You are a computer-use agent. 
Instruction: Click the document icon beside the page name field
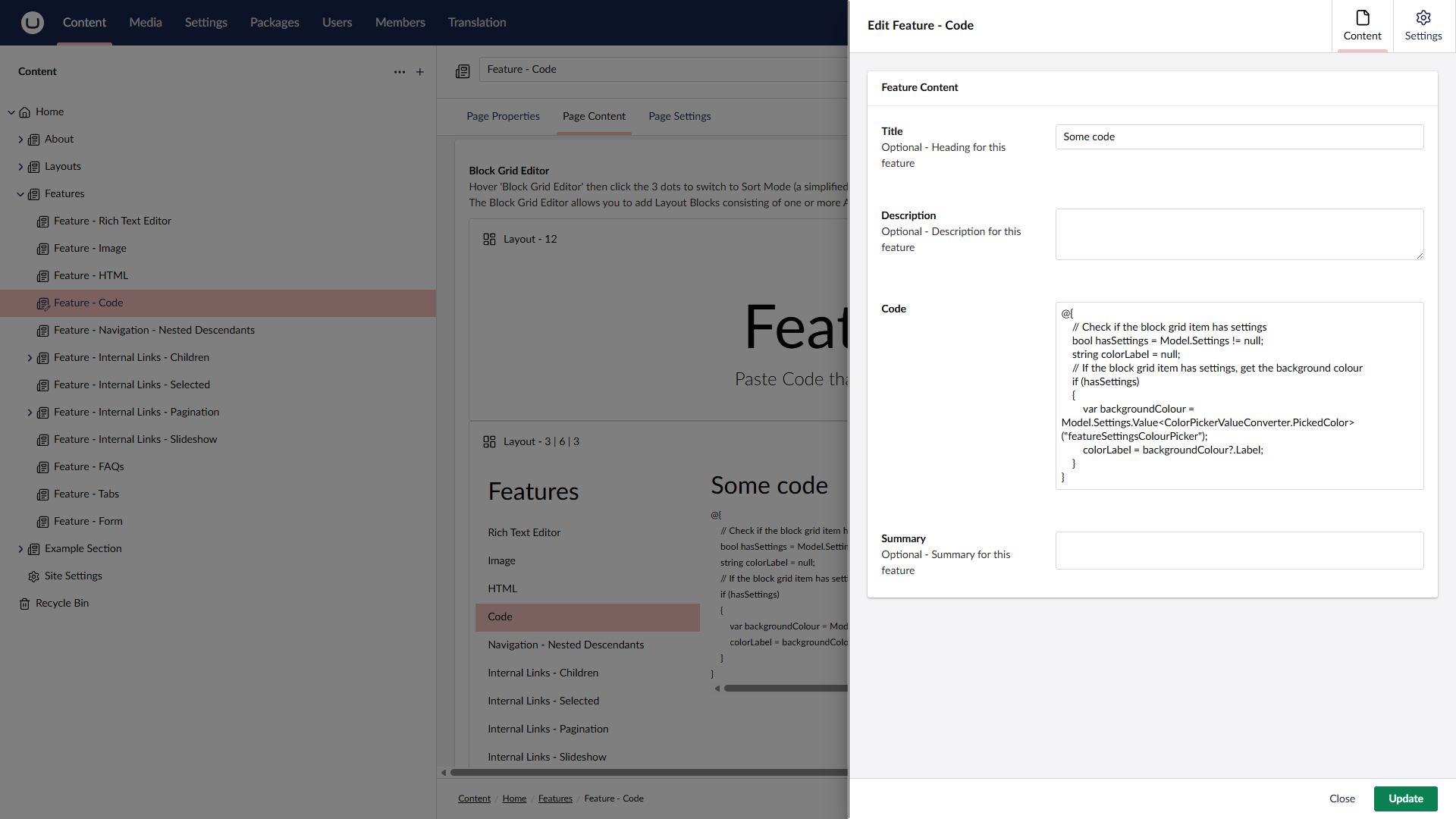point(463,71)
